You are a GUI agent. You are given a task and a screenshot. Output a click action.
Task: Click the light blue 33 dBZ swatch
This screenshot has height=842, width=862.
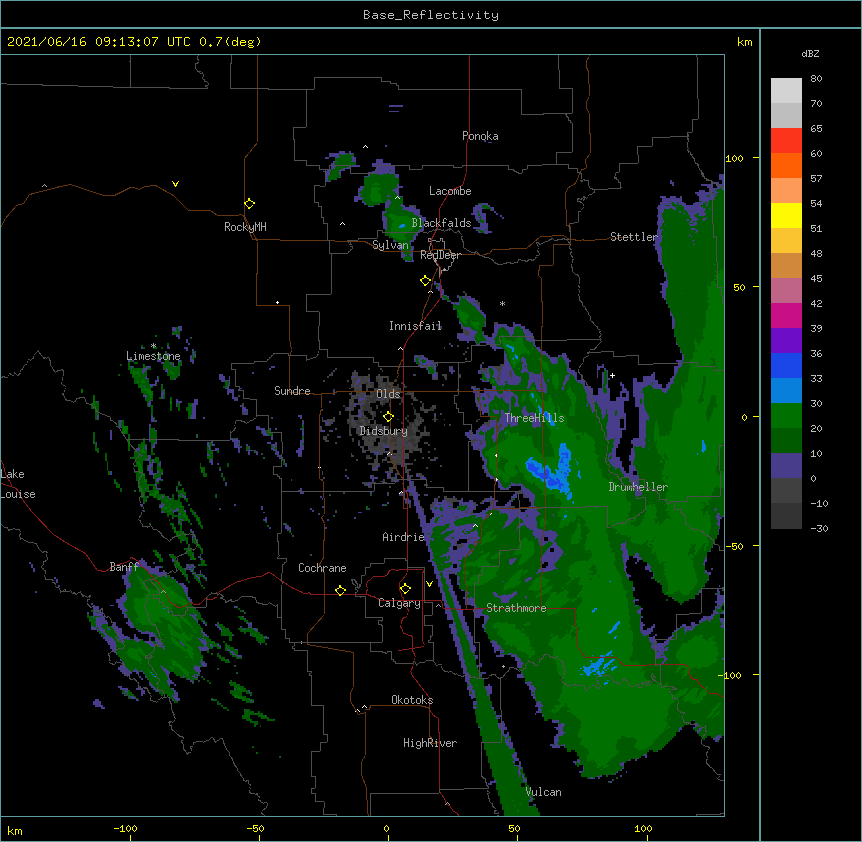[x=786, y=391]
